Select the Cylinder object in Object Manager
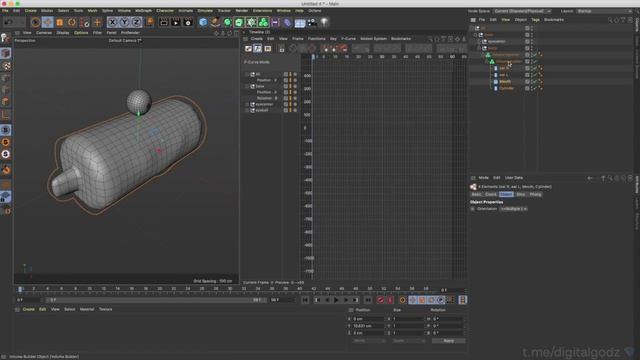Screen dimensions: 640x360 tap(507, 88)
